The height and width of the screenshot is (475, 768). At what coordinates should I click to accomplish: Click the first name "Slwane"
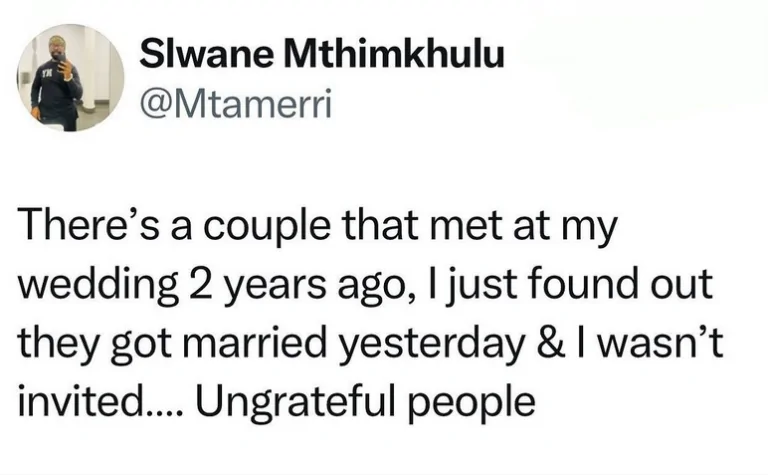(203, 56)
